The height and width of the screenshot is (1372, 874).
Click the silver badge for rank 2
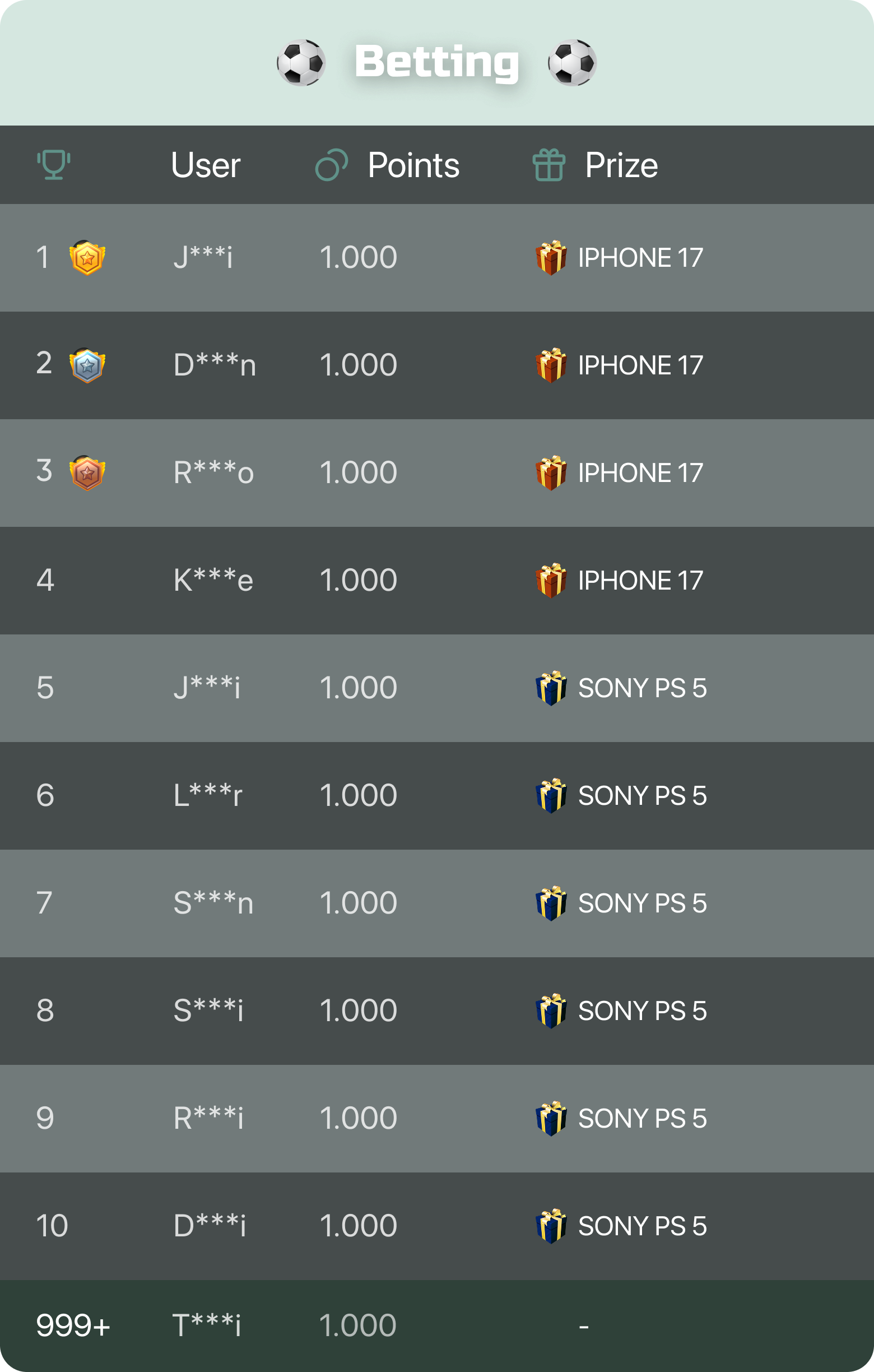87,366
